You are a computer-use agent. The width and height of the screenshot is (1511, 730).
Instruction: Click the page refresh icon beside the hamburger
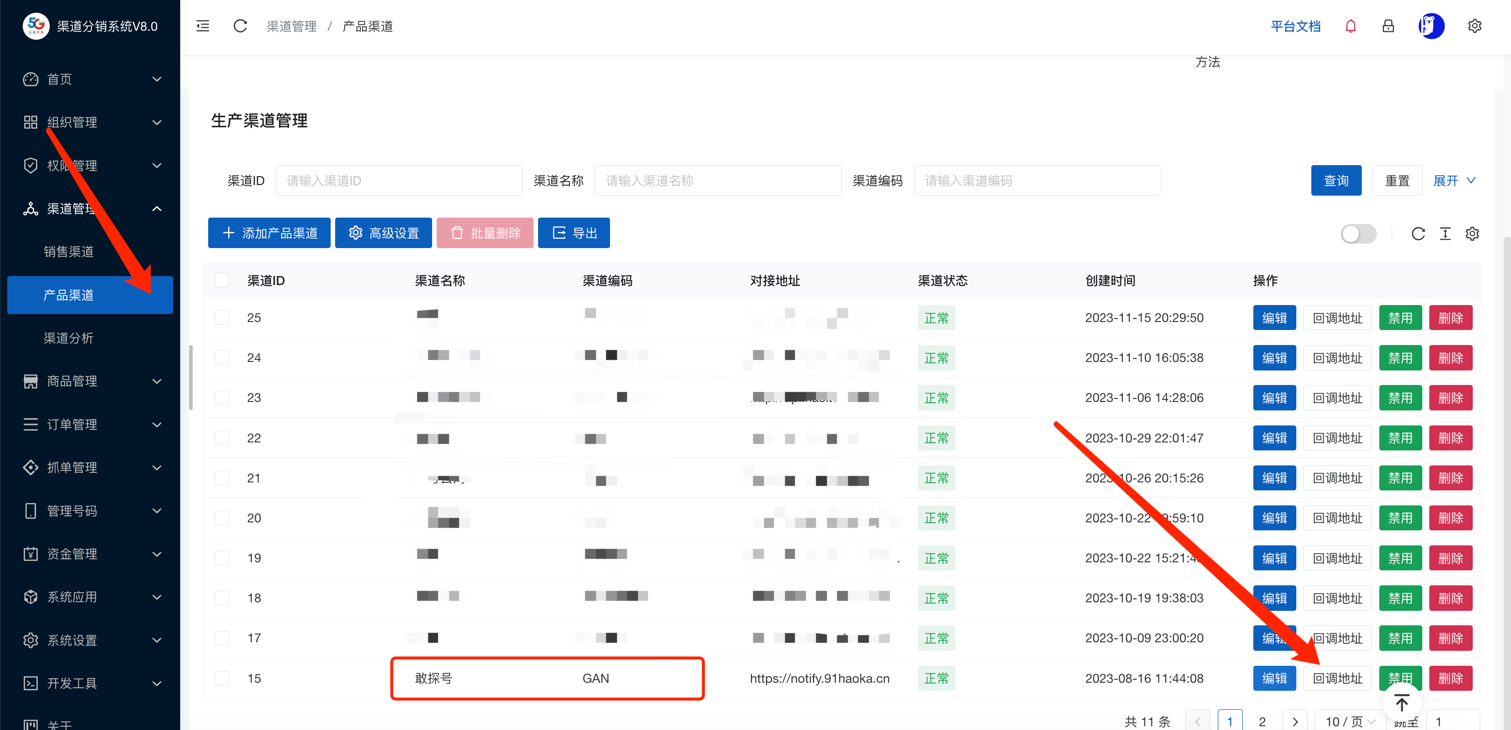[239, 26]
